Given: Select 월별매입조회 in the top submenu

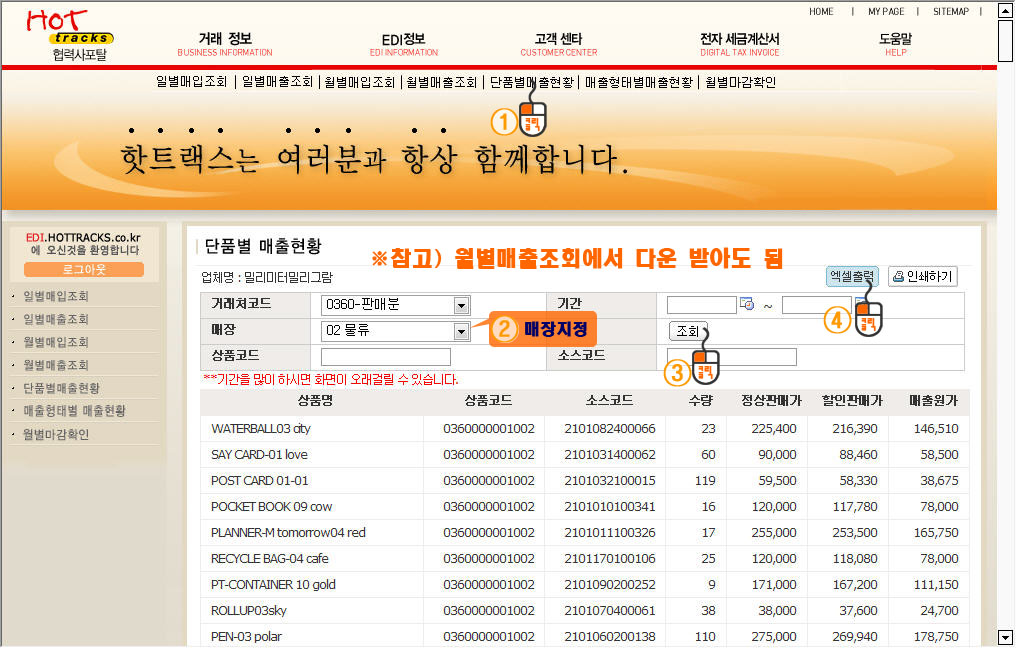Looking at the screenshot, I should coord(360,82).
